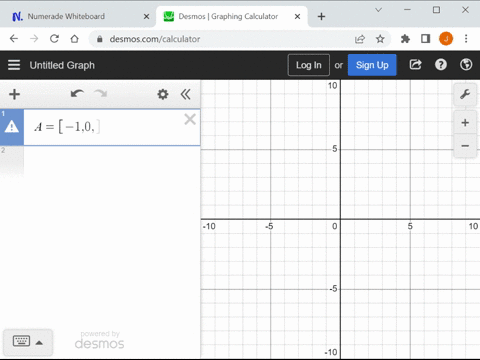The image size is (480, 360).
Task: Open a new browser tab
Action: click(321, 16)
